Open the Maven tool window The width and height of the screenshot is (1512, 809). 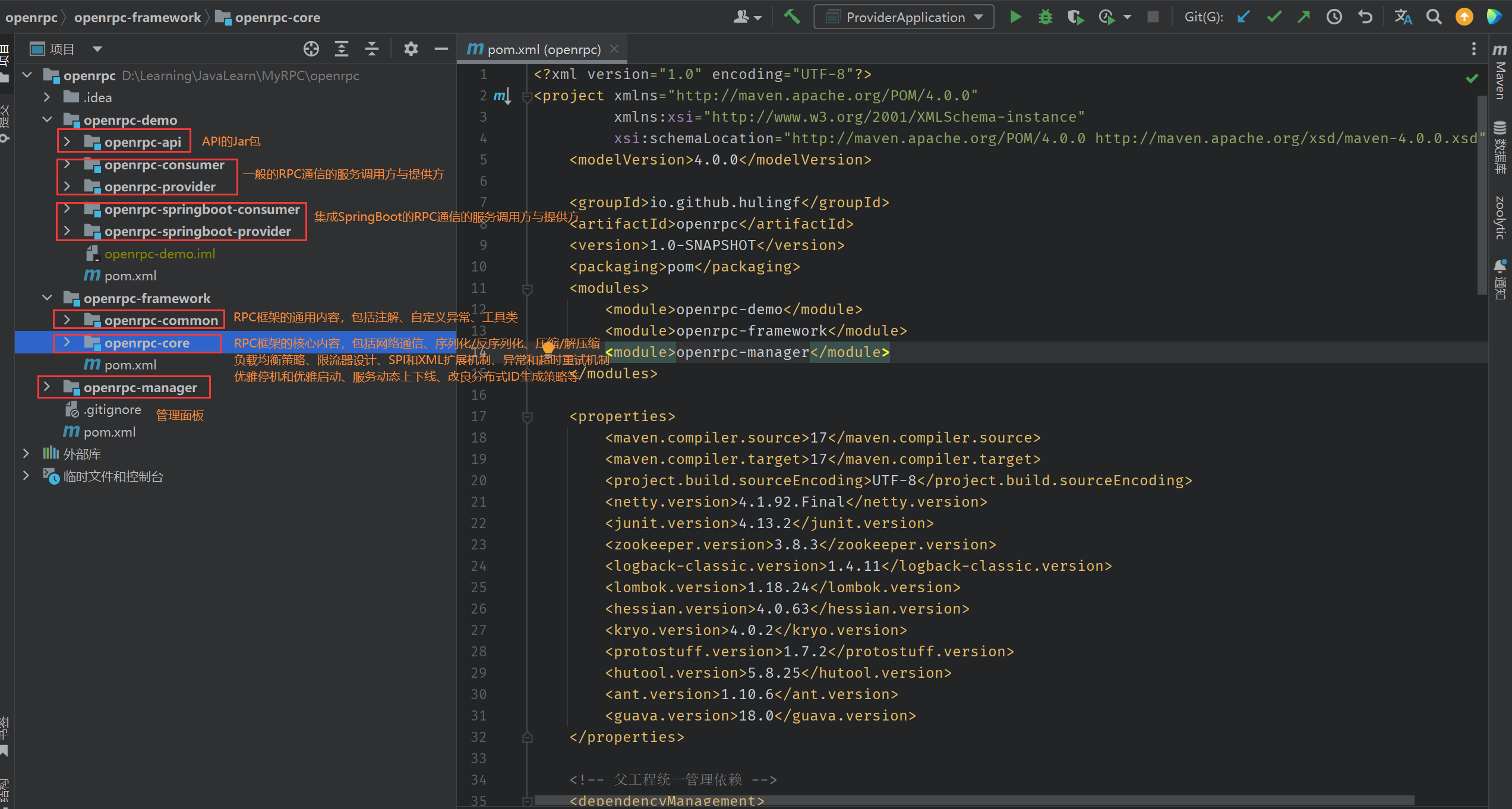[1500, 71]
